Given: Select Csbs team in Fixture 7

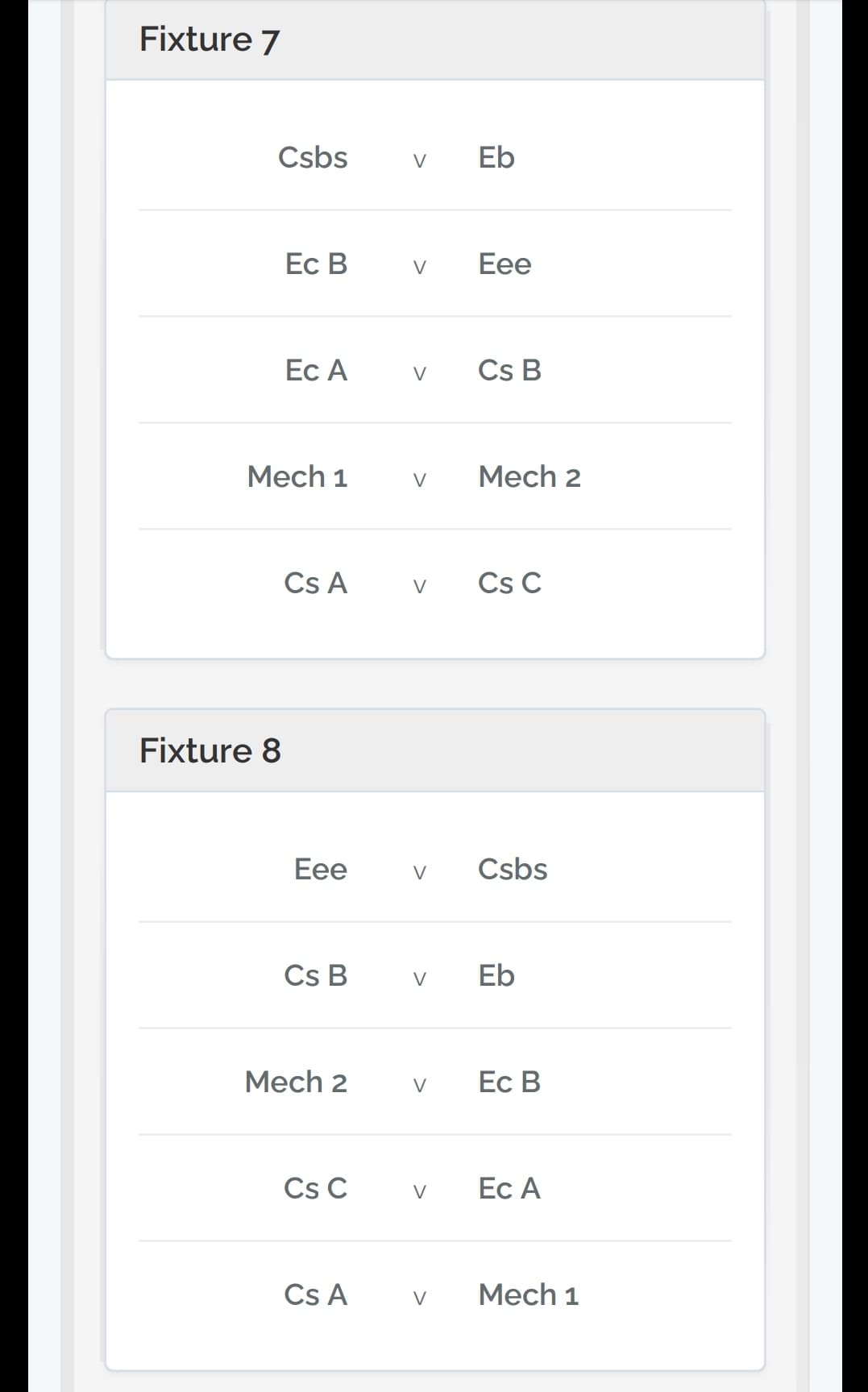Looking at the screenshot, I should coord(313,157).
